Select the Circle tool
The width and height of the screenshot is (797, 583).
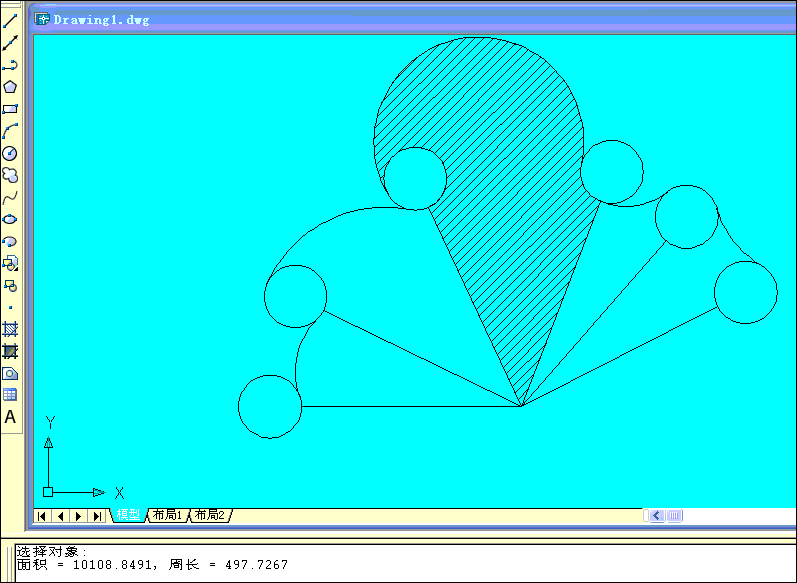[x=10, y=153]
